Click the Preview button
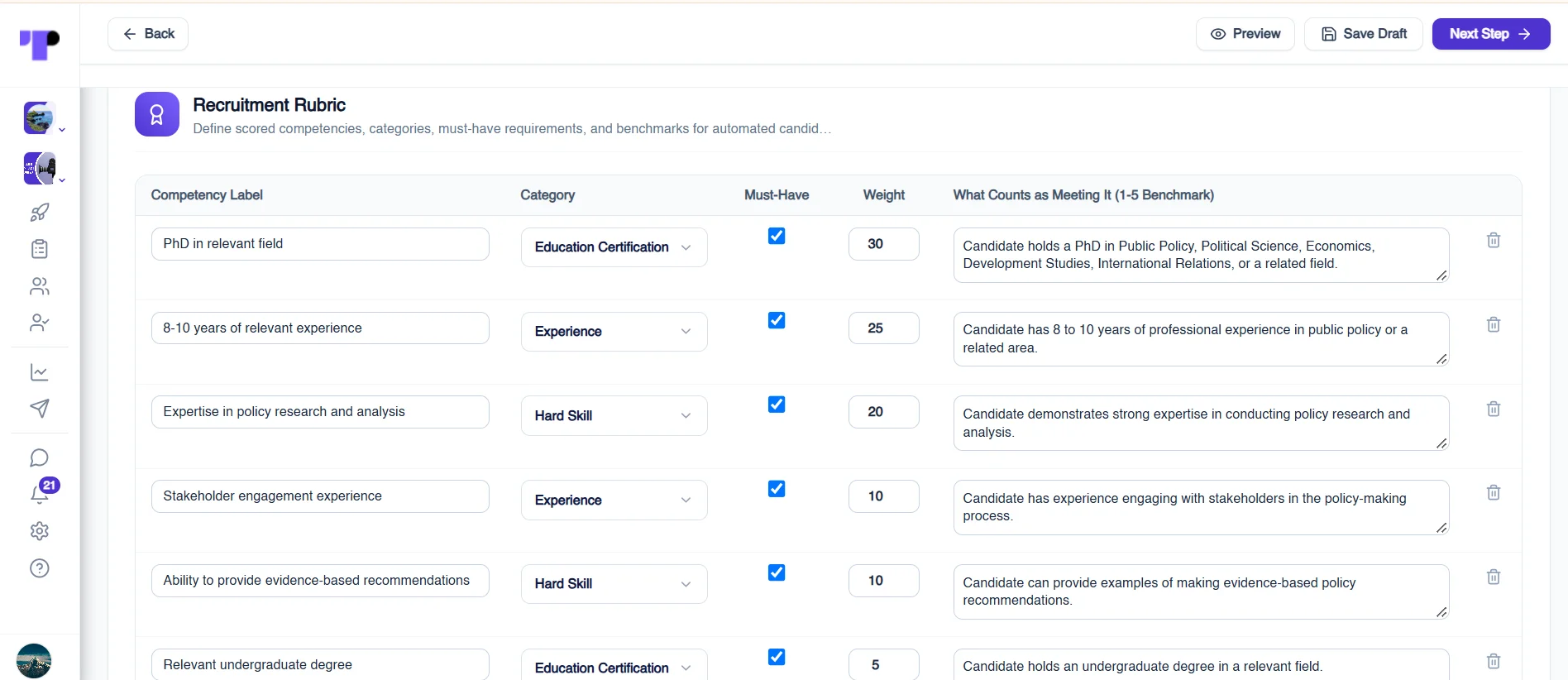This screenshot has width=1568, height=680. (x=1245, y=34)
